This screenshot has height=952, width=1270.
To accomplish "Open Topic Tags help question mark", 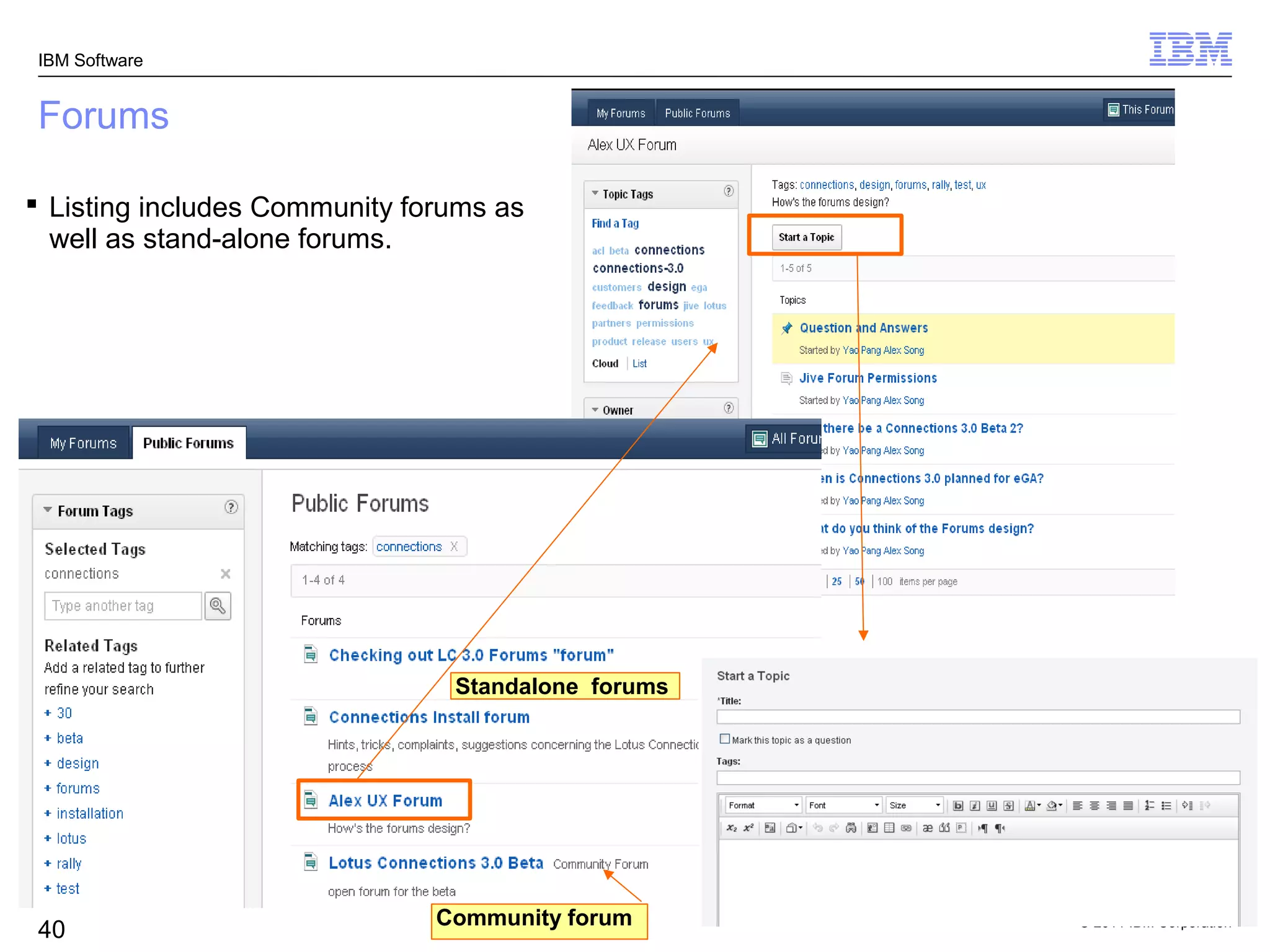I will click(729, 191).
